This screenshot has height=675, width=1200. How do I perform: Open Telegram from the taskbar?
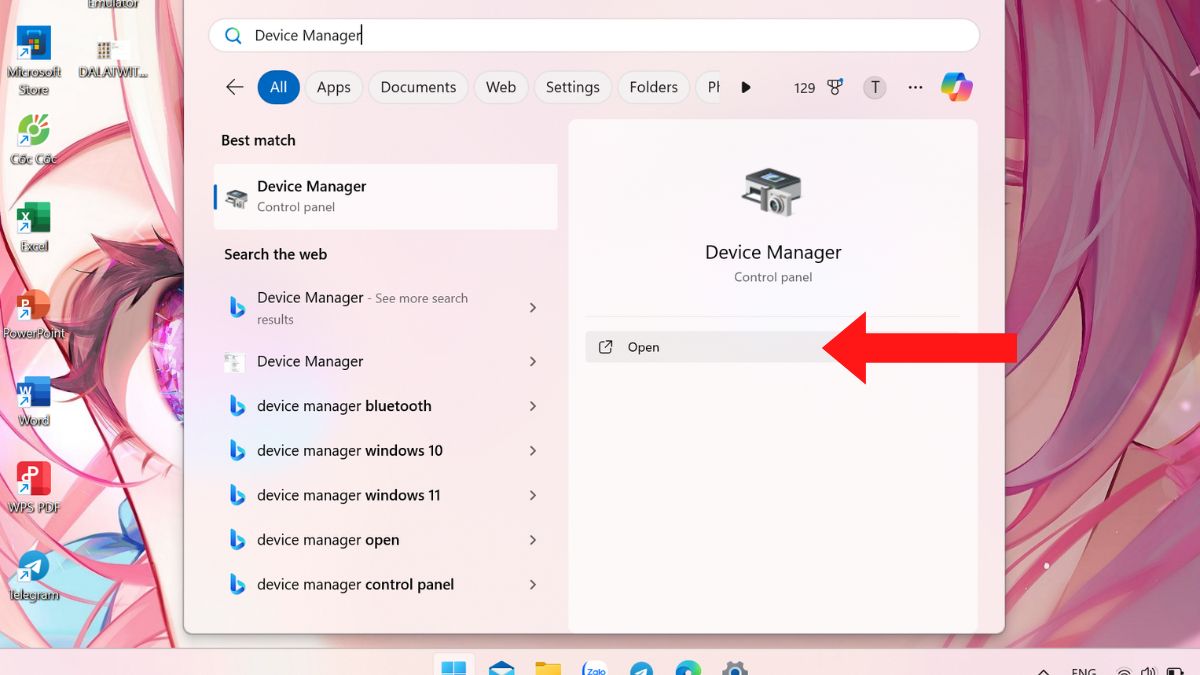(641, 668)
